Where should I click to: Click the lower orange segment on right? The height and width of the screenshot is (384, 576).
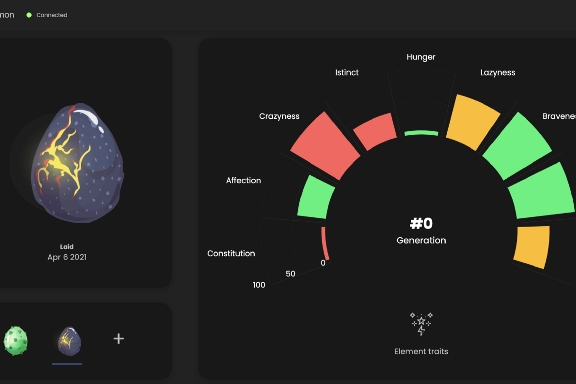[532, 247]
